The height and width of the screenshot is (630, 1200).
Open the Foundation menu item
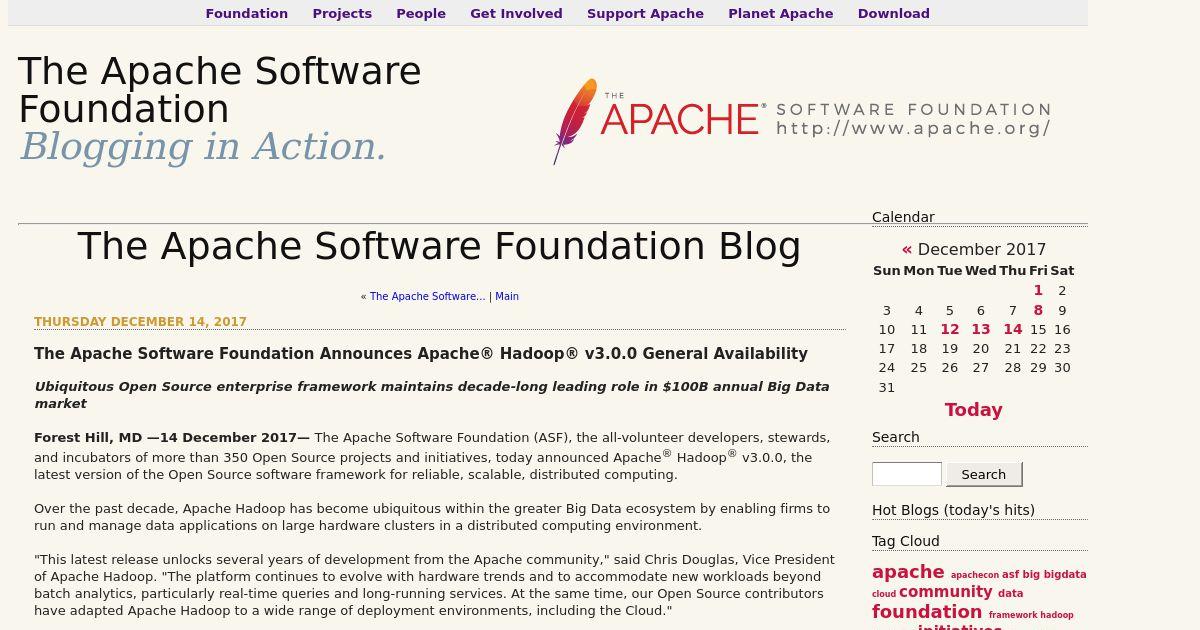click(x=246, y=13)
